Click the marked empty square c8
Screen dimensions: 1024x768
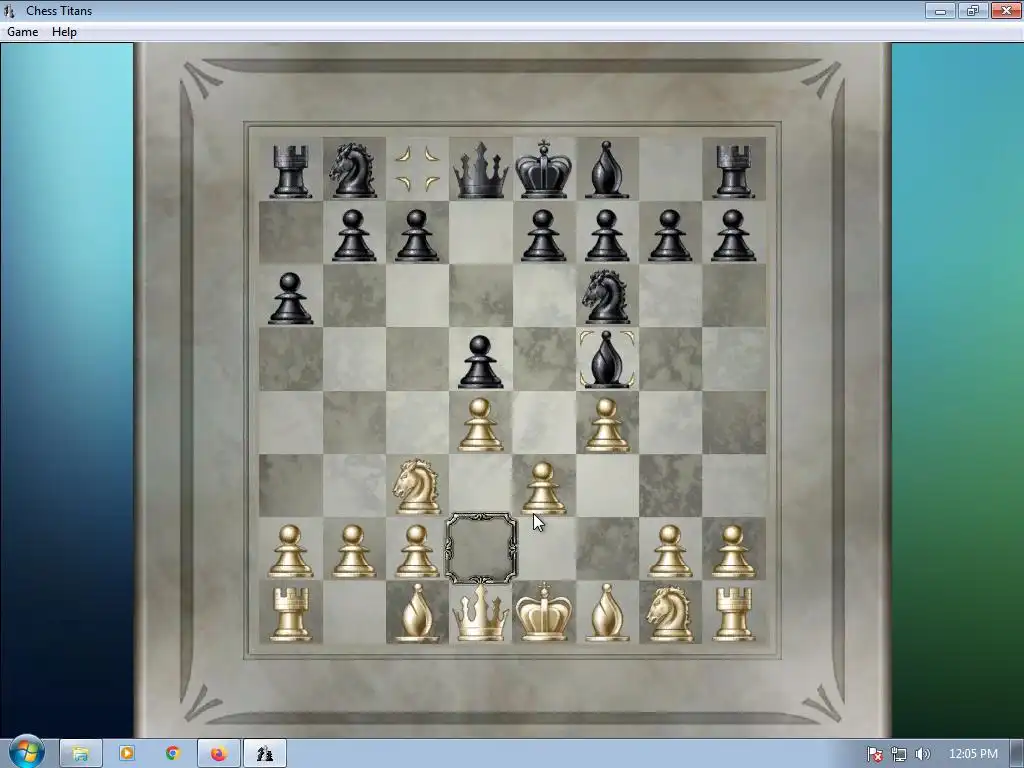[x=417, y=169]
